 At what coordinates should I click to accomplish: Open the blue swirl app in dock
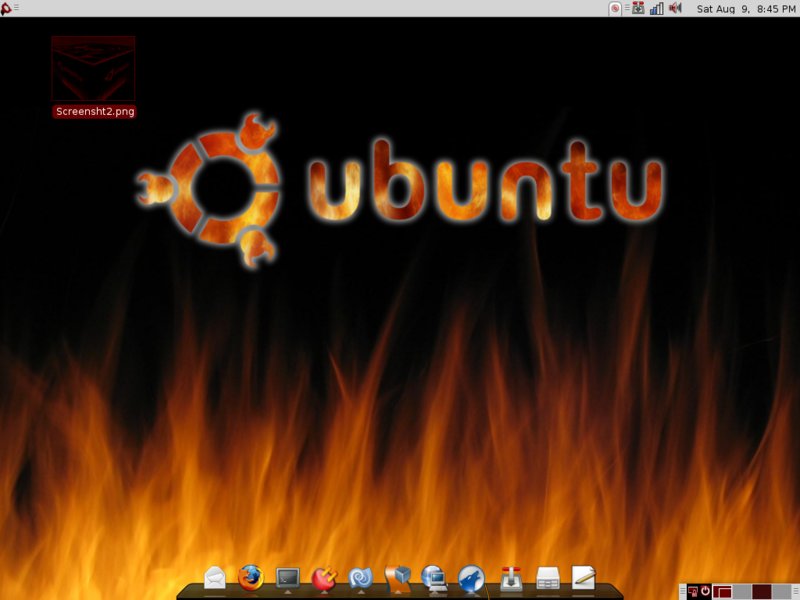[360, 577]
